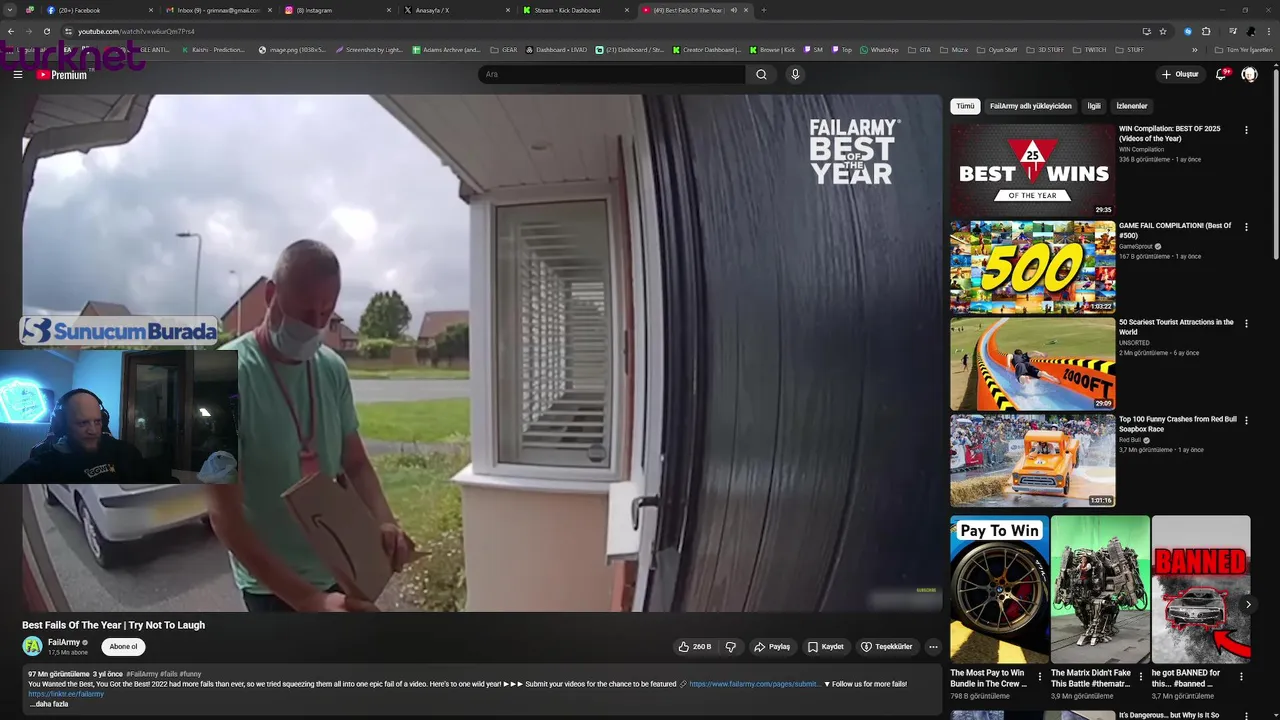1280x720 pixels.
Task: Open options for WIN Compilation video
Action: pyautogui.click(x=1246, y=130)
